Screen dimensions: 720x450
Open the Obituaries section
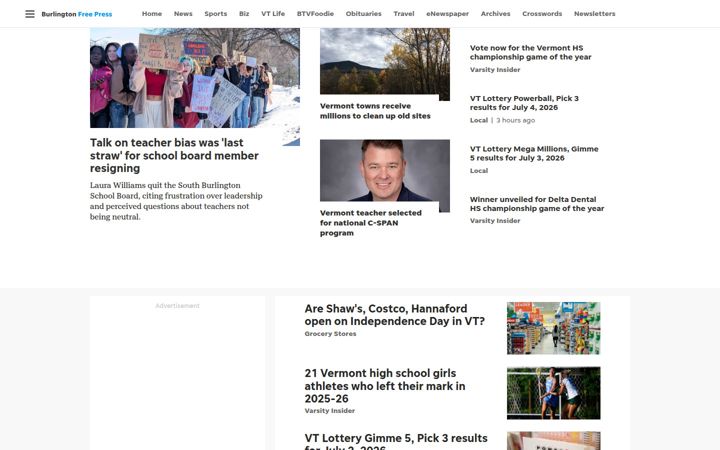pyautogui.click(x=364, y=14)
